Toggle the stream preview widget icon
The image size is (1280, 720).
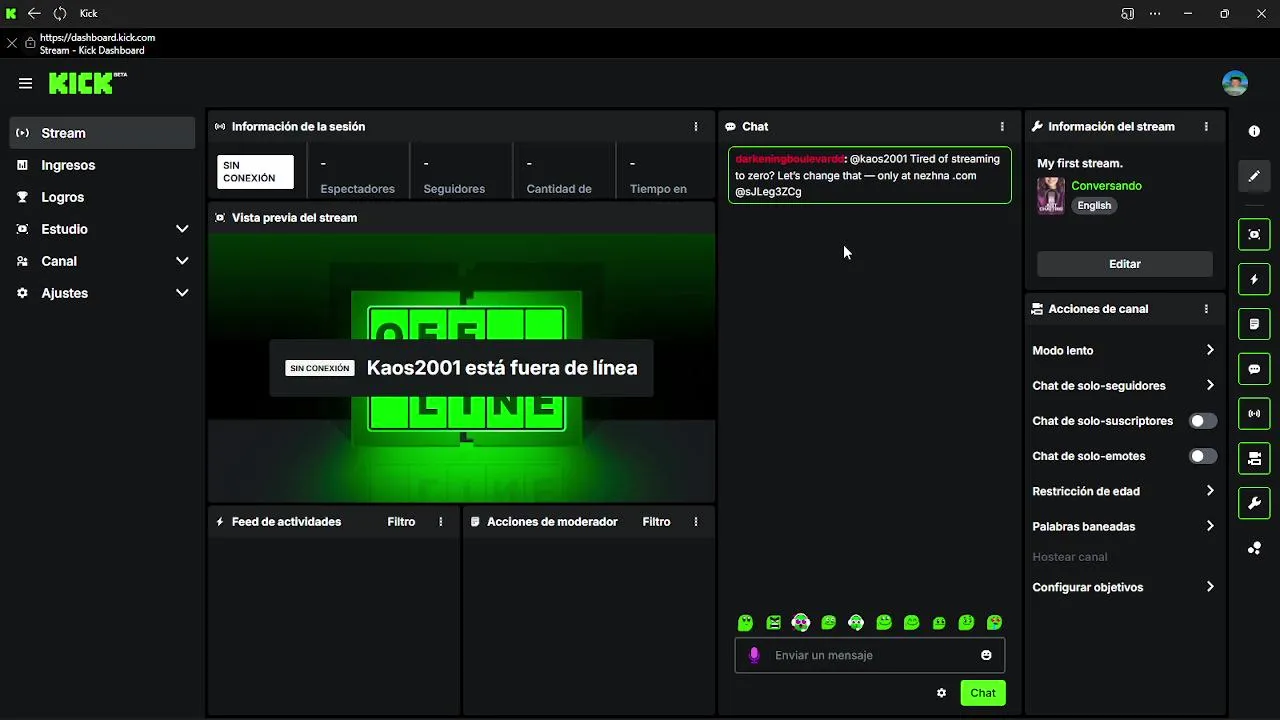click(x=1254, y=234)
